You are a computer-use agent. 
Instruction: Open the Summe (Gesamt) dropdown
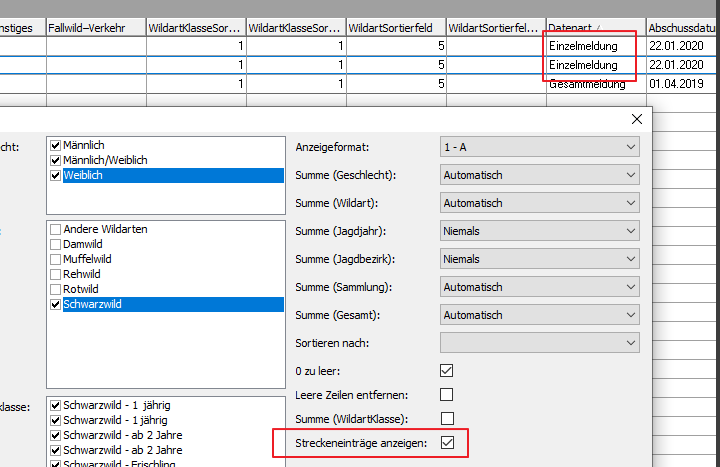tap(539, 315)
